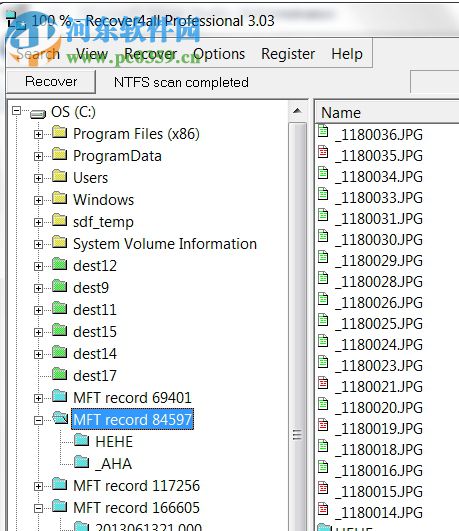
Task: Select file _1180025.JPG
Action: 379,324
